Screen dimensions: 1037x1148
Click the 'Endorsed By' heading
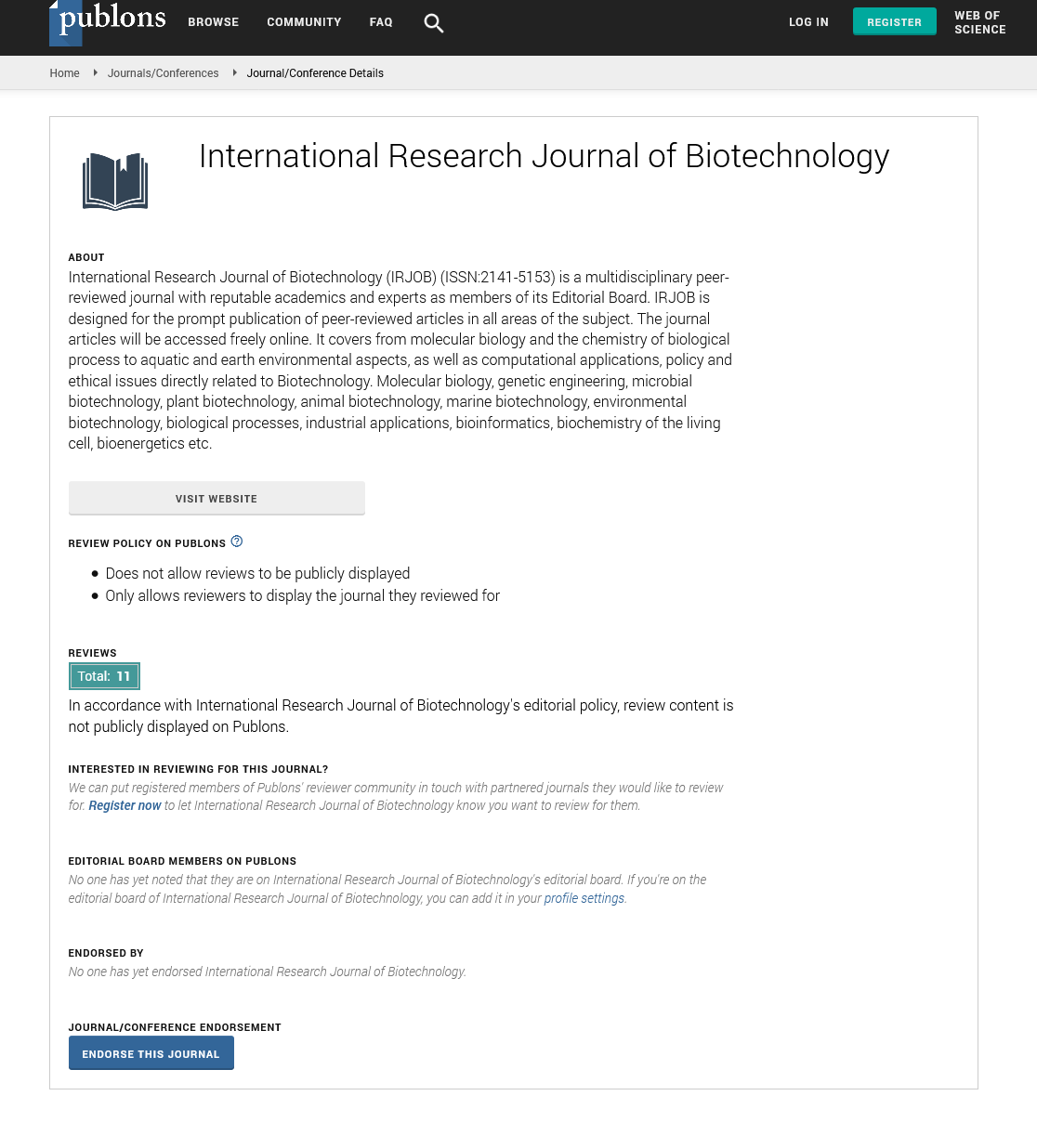[x=106, y=953]
